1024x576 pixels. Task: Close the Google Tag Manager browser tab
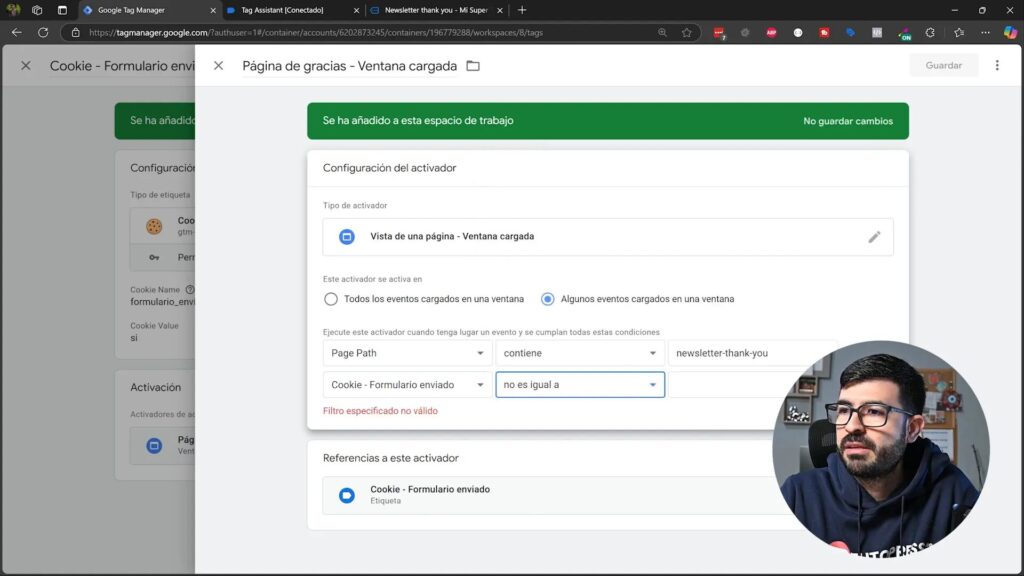pos(213,10)
